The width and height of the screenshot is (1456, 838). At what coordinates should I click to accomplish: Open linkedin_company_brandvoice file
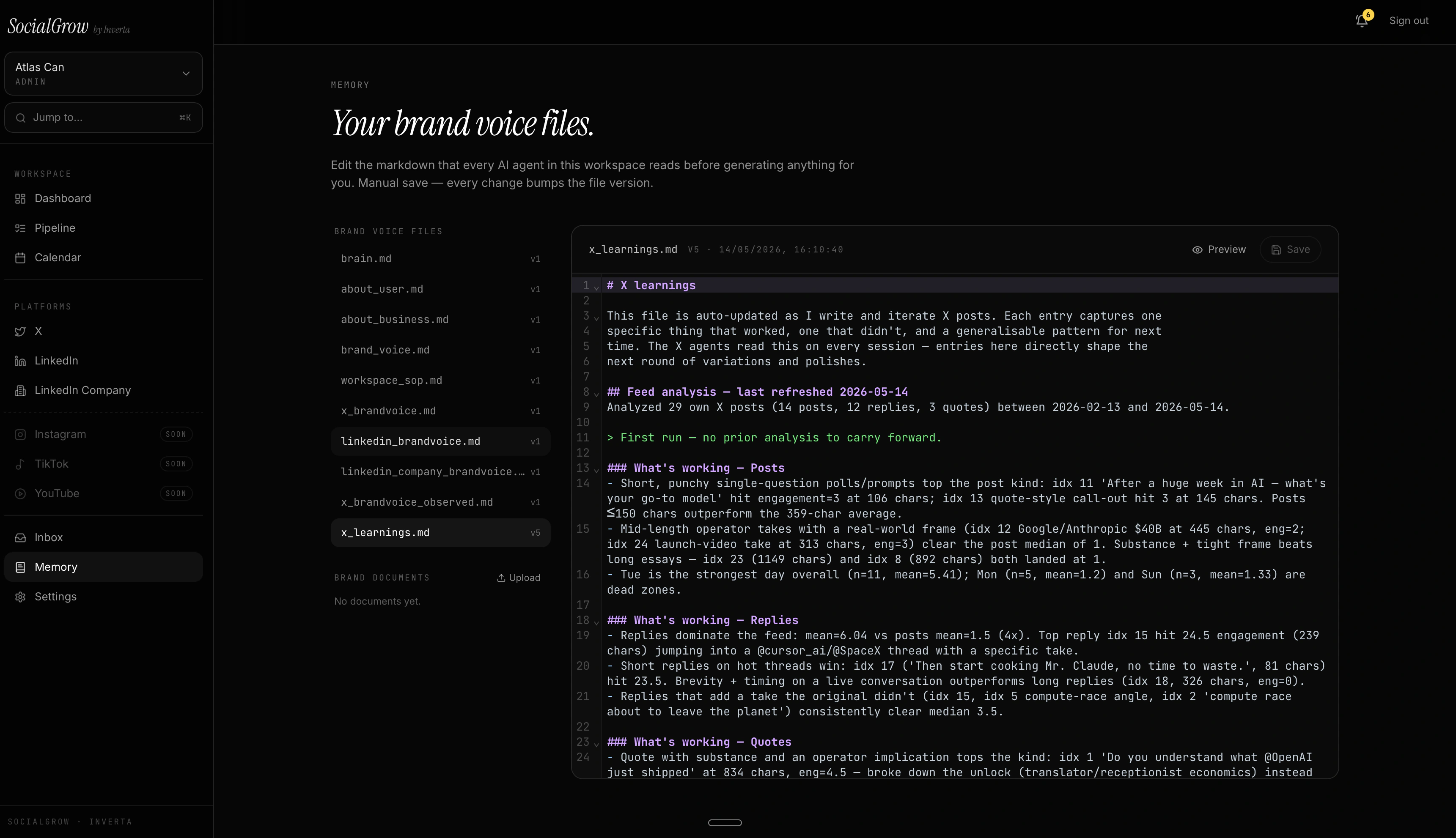[440, 472]
